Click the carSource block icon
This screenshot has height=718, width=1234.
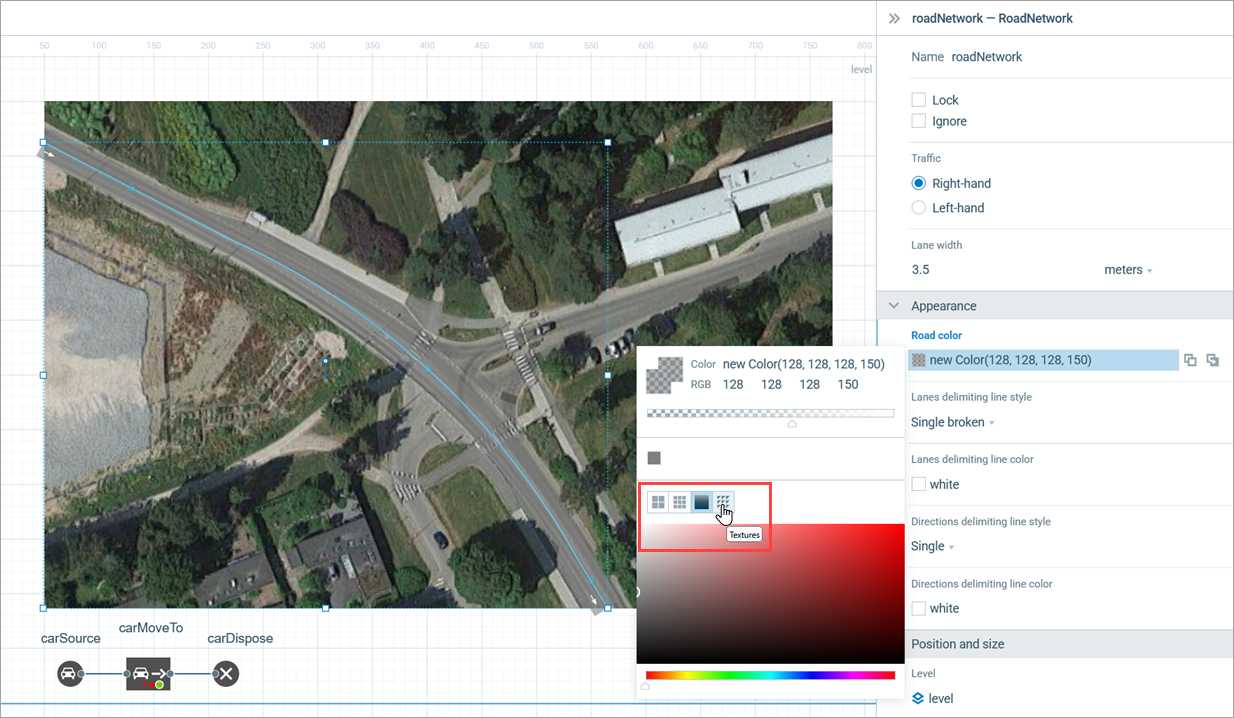[x=68, y=674]
